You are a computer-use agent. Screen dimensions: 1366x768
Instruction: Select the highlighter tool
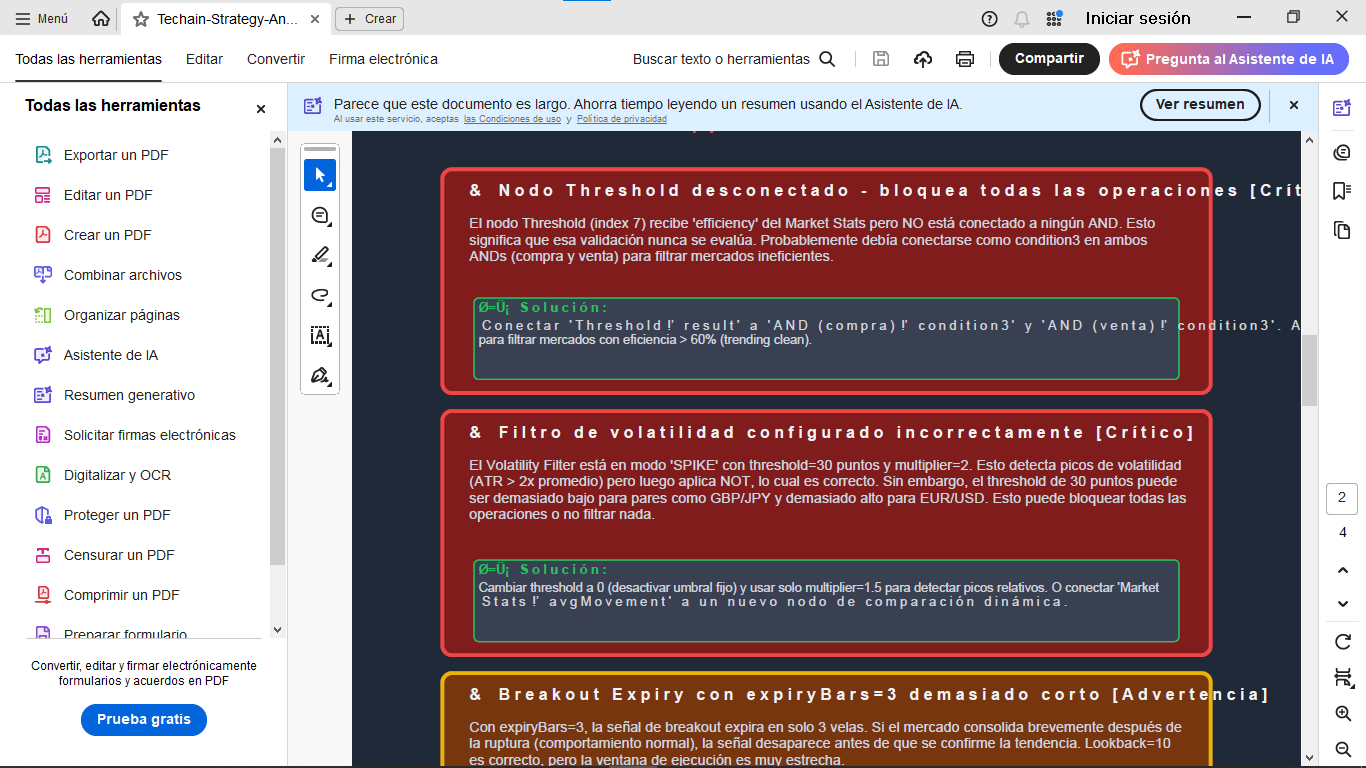pyautogui.click(x=320, y=255)
